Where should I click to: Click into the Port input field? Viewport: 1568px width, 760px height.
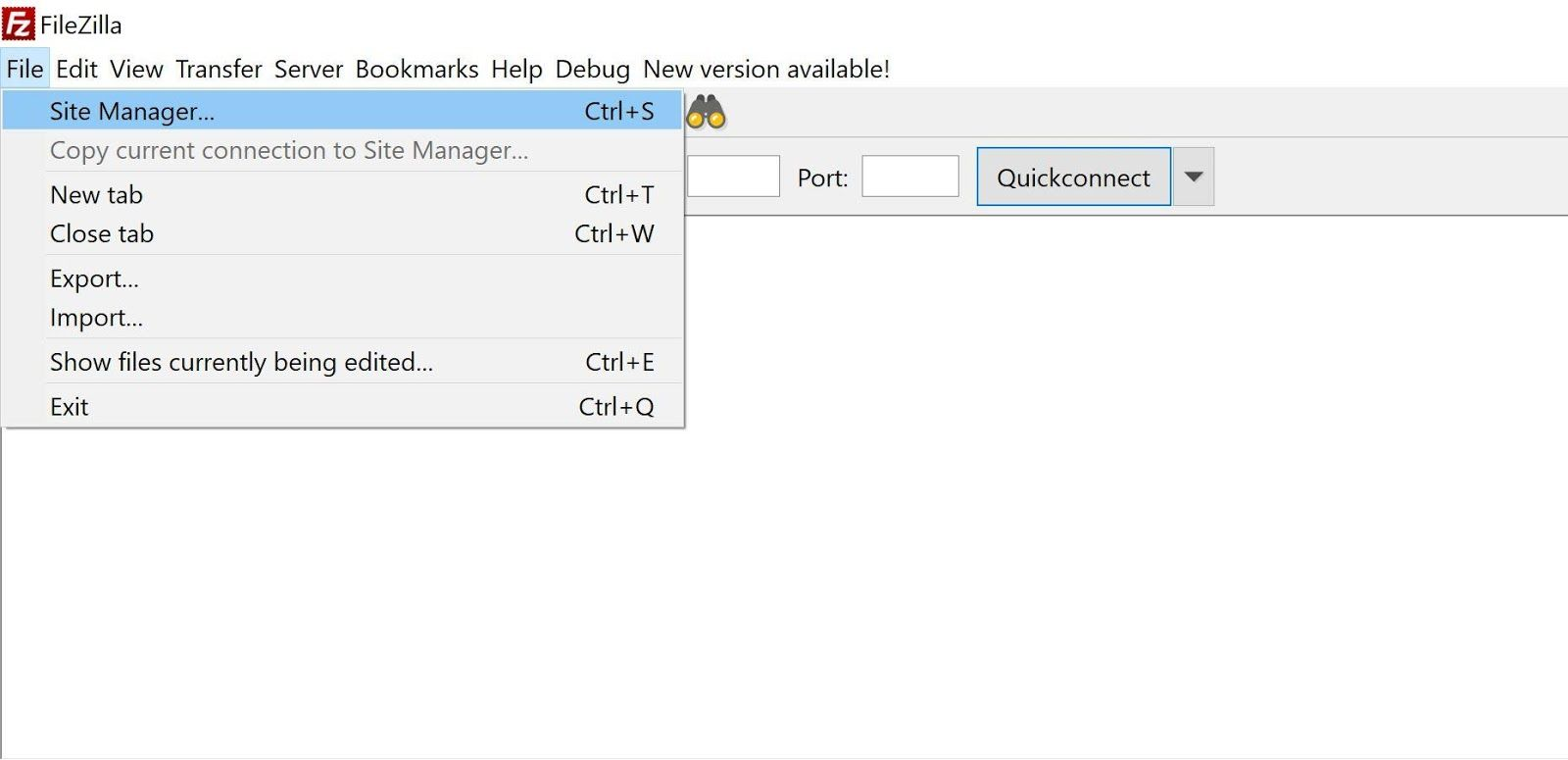[909, 177]
